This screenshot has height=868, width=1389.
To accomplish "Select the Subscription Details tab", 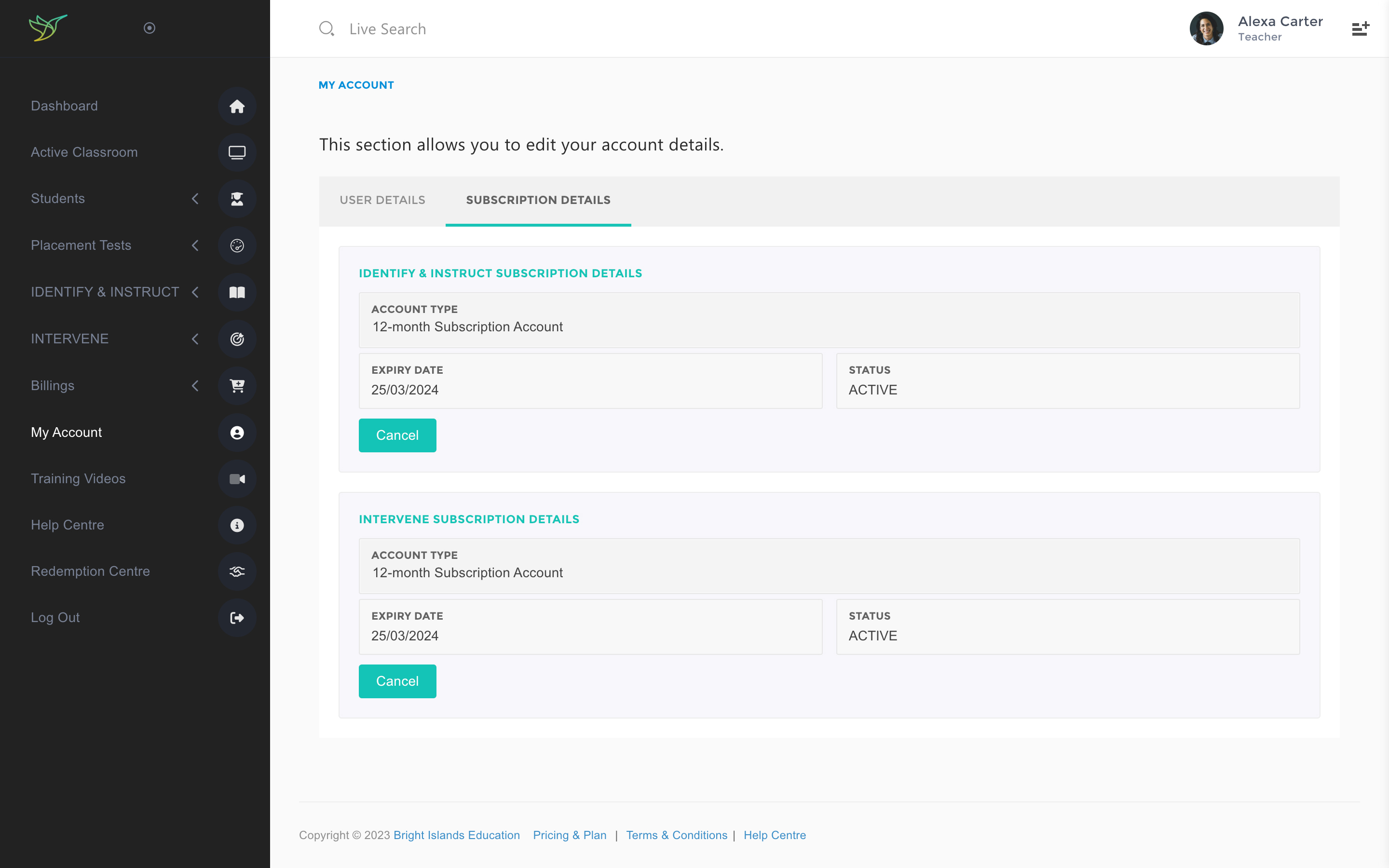I will pos(538,200).
